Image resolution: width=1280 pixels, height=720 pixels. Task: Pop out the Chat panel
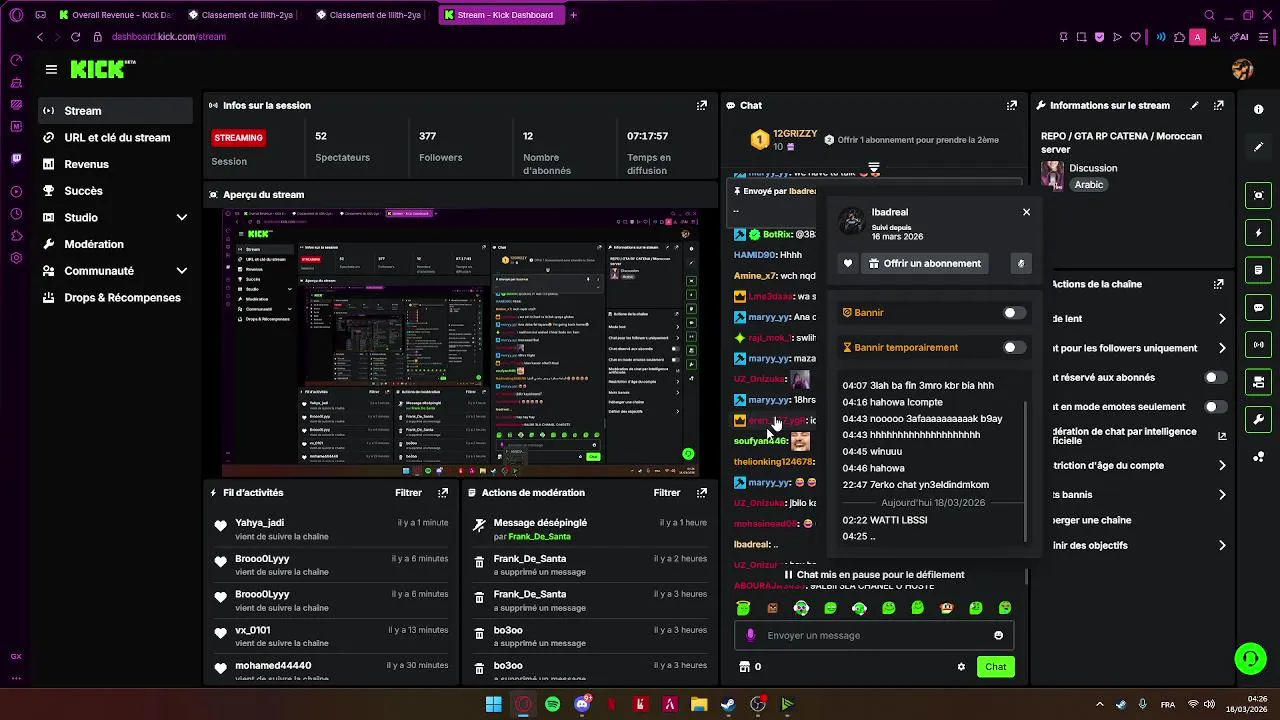[x=1012, y=105]
